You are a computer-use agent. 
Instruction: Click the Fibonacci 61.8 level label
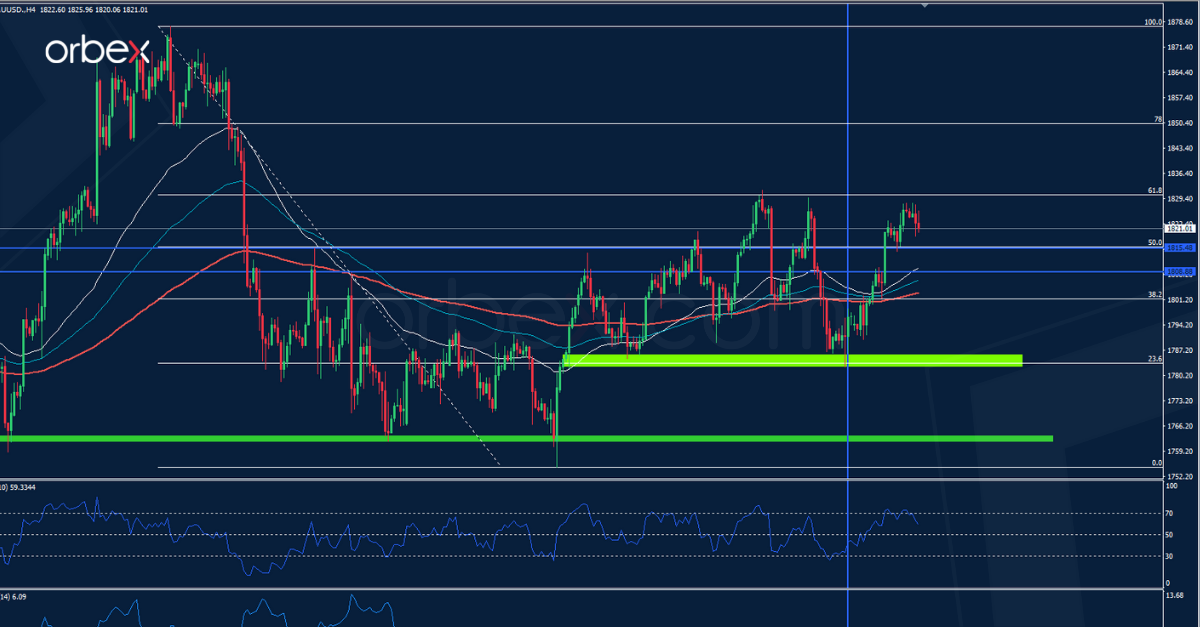click(x=1154, y=190)
